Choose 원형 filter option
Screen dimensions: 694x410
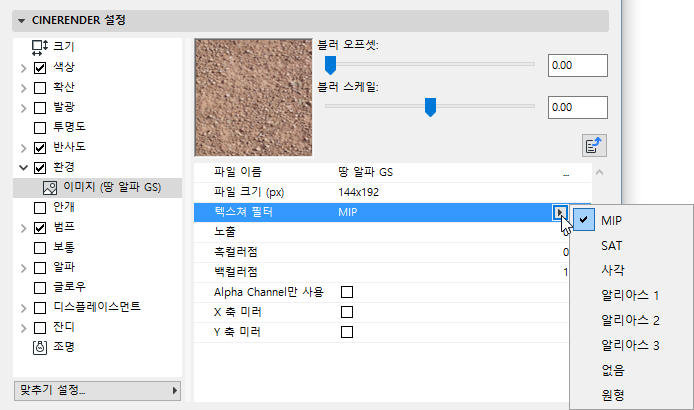[x=632, y=395]
